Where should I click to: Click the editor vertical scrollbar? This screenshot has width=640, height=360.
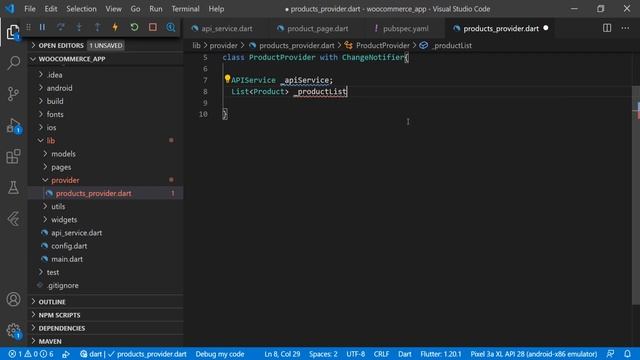[x=636, y=195]
